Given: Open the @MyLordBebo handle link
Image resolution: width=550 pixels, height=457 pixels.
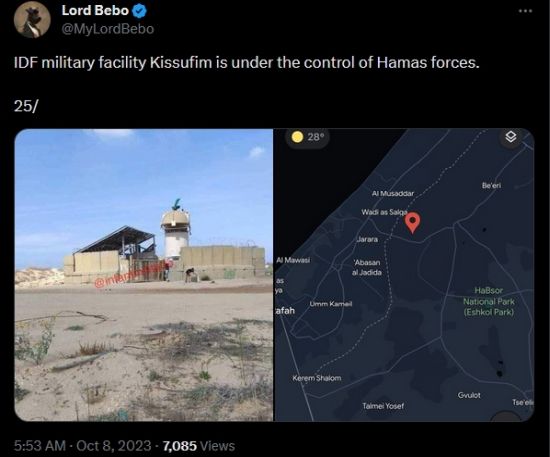Looking at the screenshot, I should click(x=108, y=29).
